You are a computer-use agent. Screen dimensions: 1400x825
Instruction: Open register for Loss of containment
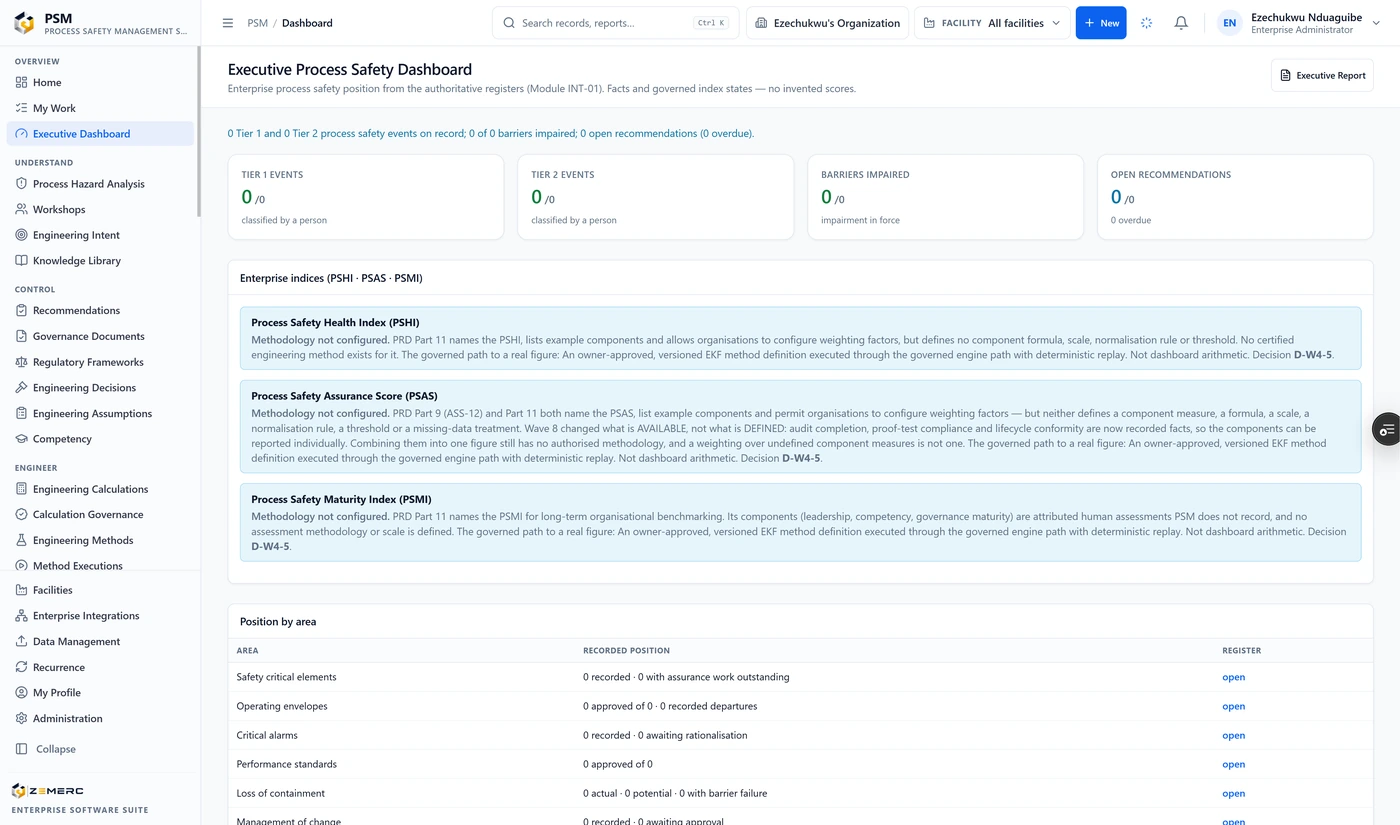point(1233,793)
